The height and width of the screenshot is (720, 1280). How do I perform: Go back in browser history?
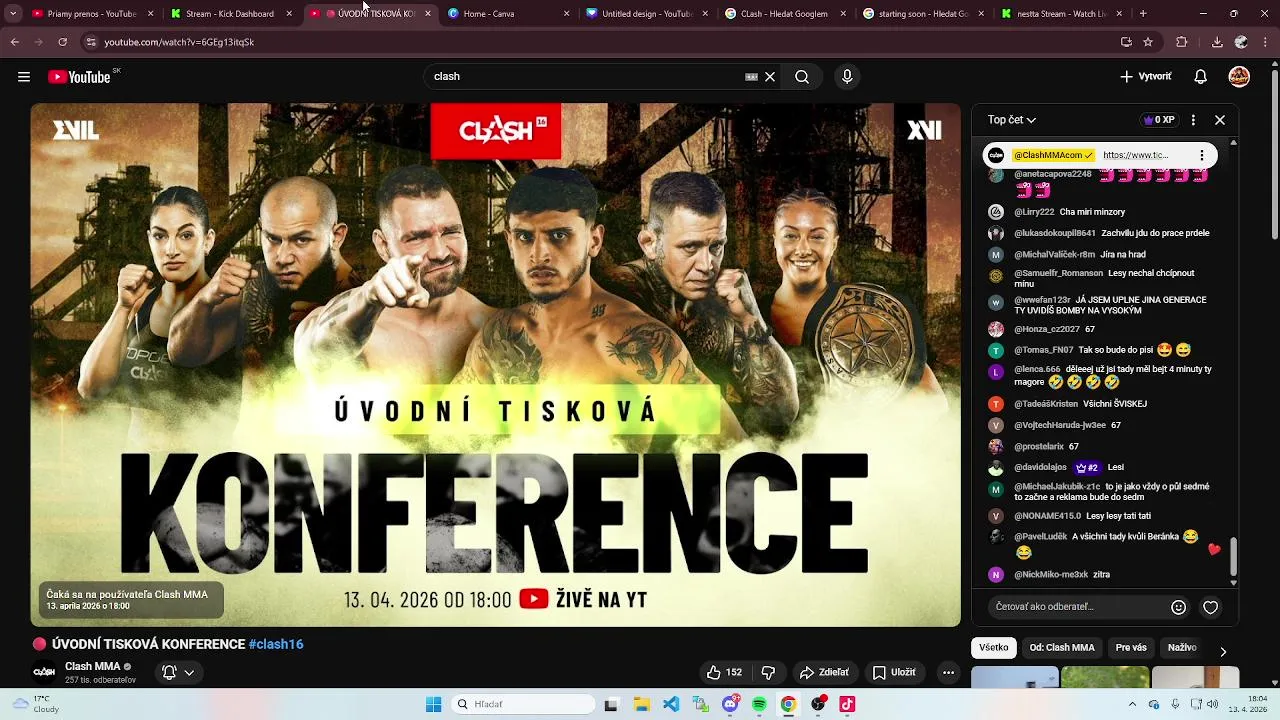point(14,42)
